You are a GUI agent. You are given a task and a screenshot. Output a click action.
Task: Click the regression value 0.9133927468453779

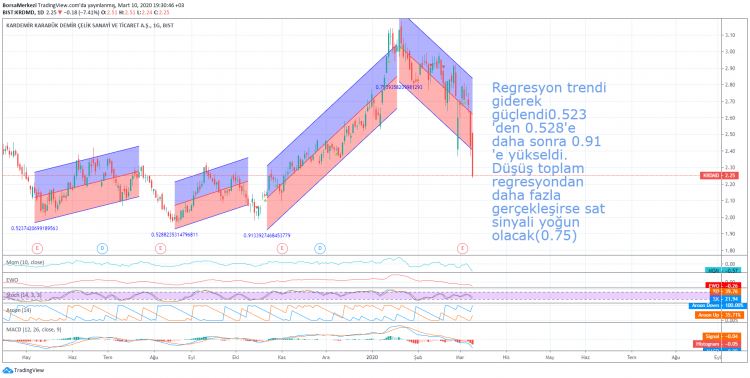point(267,235)
